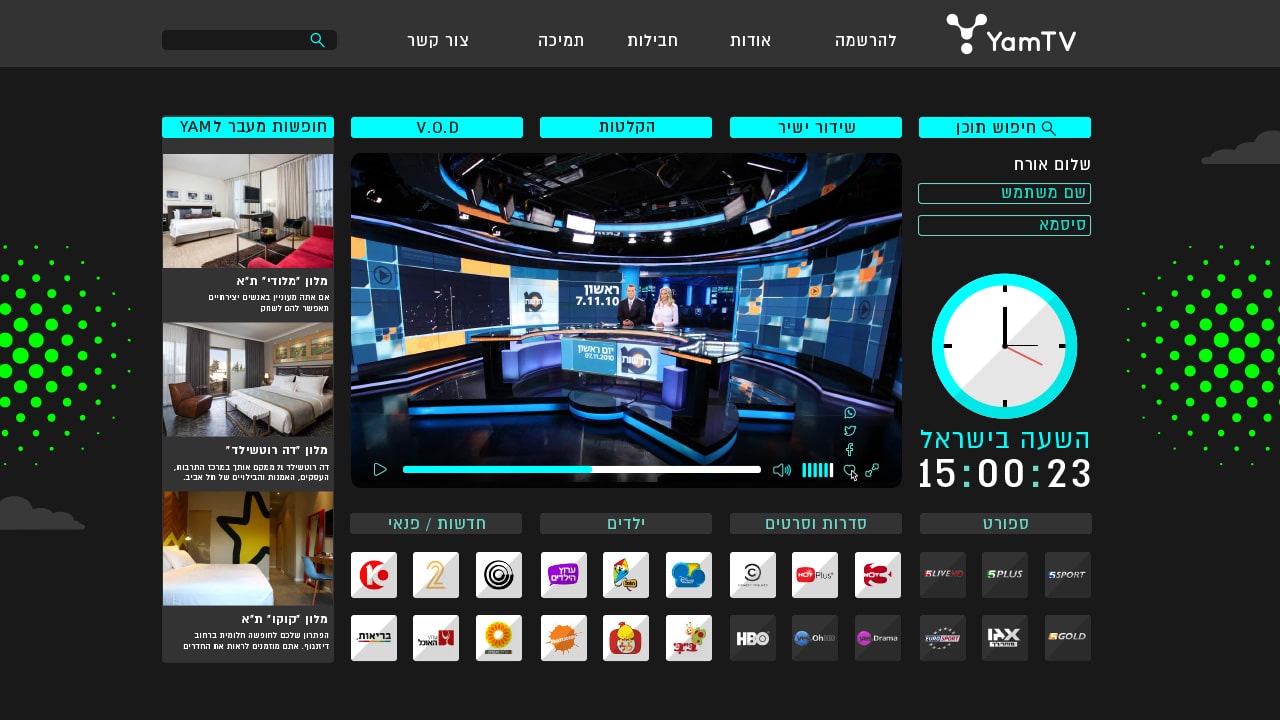The width and height of the screenshot is (1280, 720).
Task: Open the Melody hotel room thumbnail
Action: (248, 211)
